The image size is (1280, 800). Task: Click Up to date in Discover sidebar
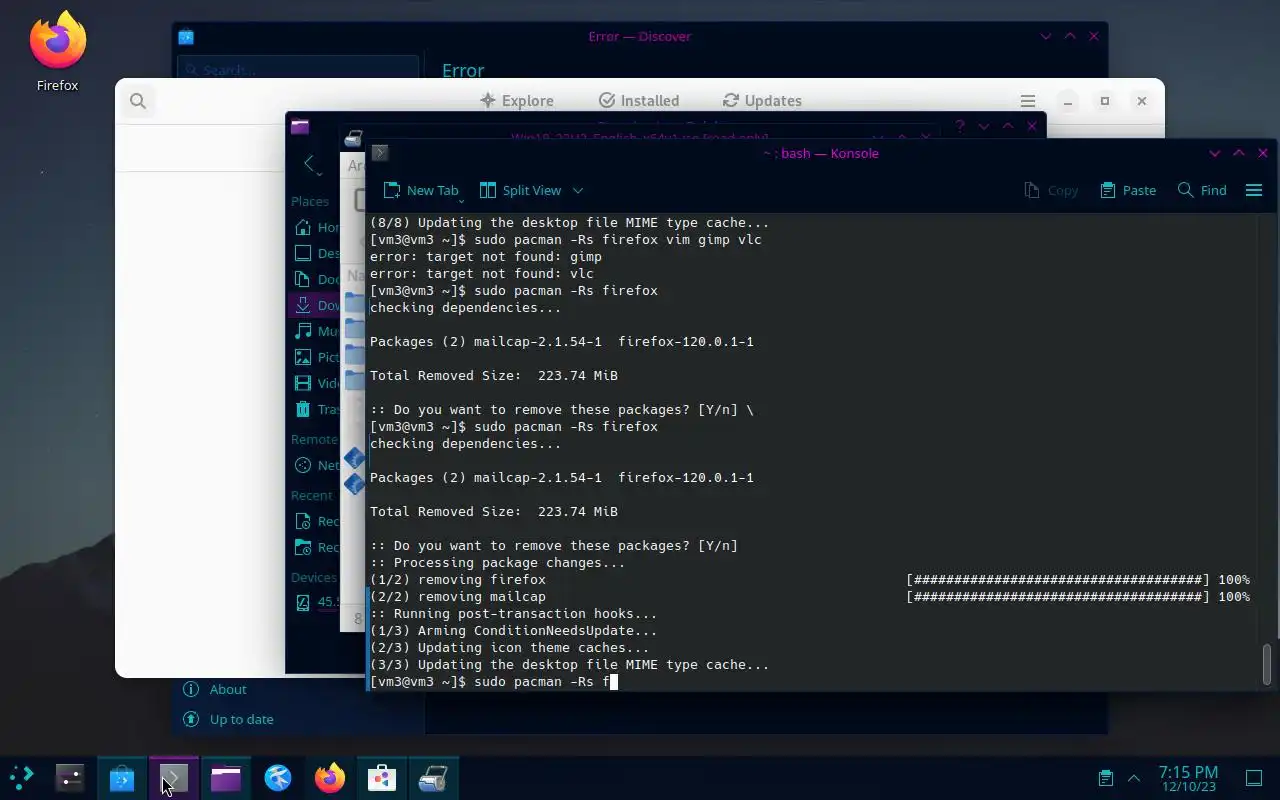(x=229, y=719)
